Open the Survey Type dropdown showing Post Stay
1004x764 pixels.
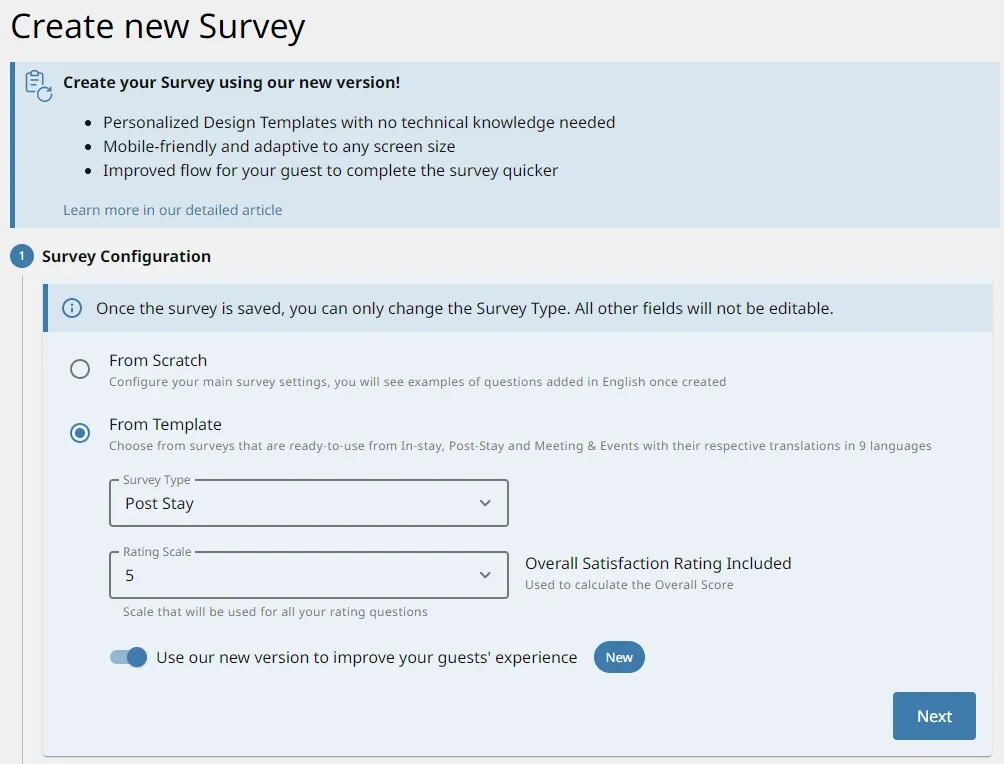309,503
